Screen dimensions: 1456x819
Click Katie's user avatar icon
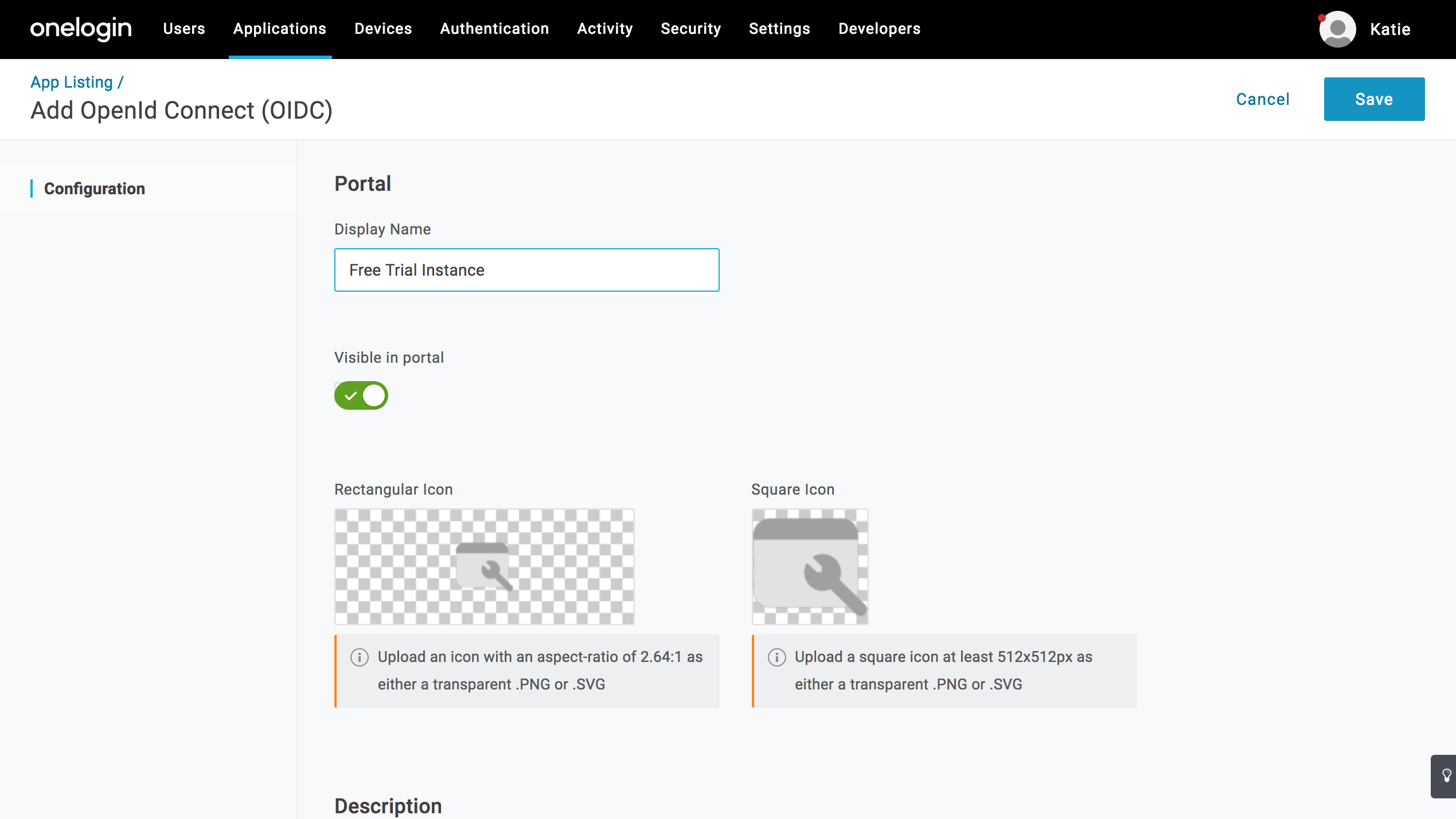[x=1337, y=29]
